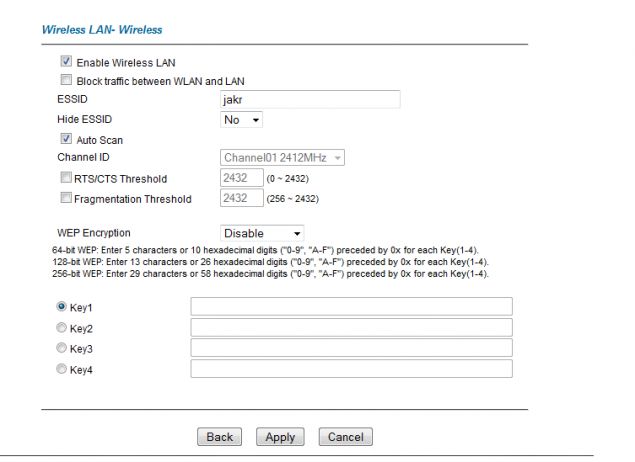Click the ESSID text field
Screen dimensions: 635x462
(x=310, y=99)
